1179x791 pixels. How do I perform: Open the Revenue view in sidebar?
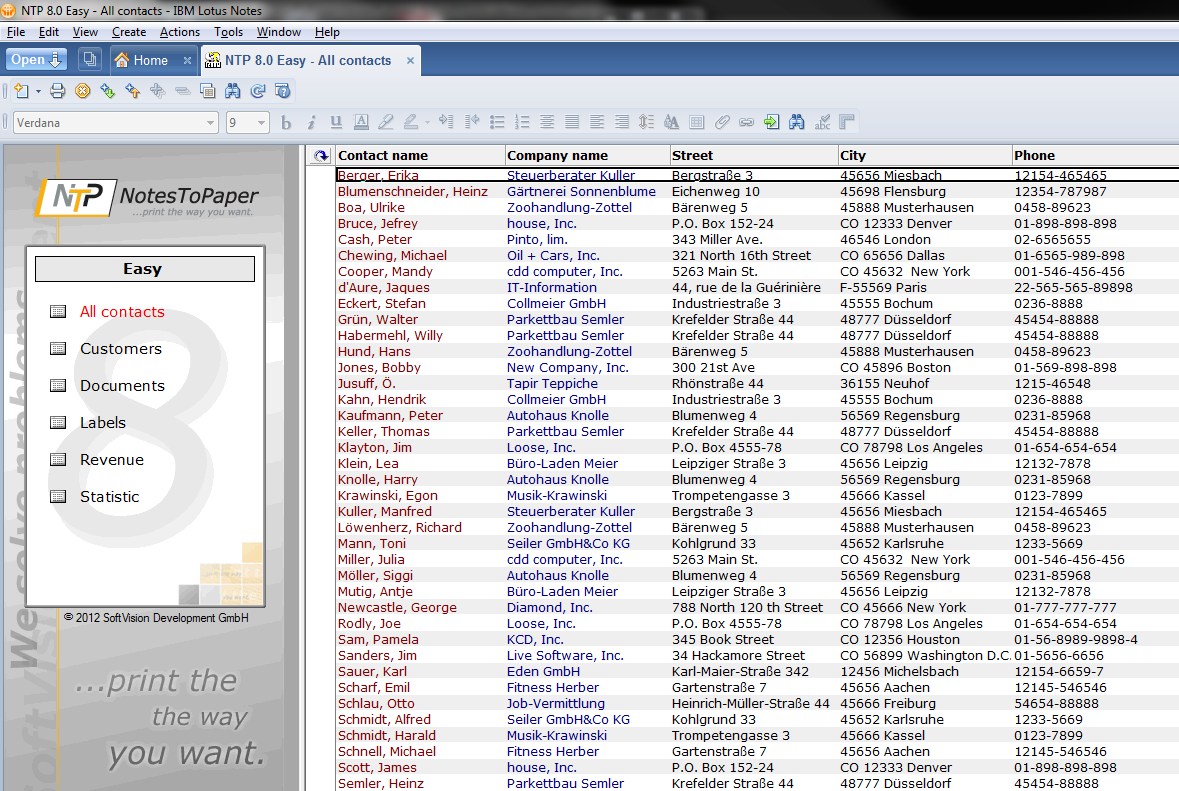click(112, 460)
